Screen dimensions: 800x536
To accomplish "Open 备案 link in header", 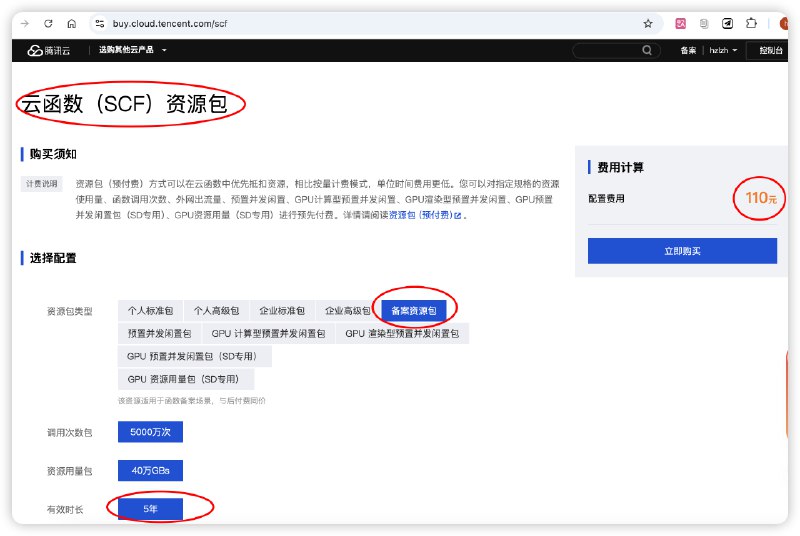I will pos(688,50).
